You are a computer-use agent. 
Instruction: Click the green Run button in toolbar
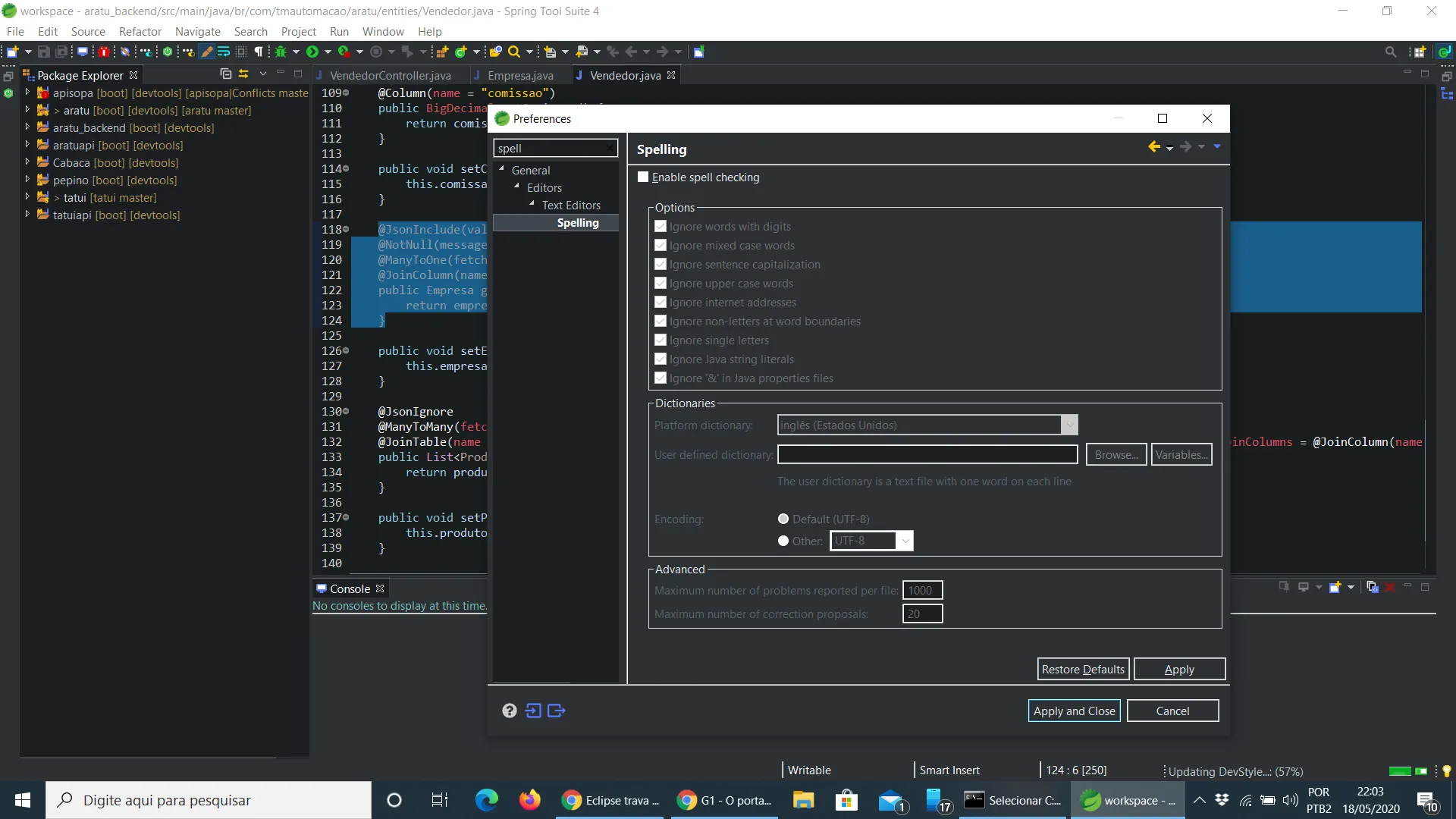312,52
